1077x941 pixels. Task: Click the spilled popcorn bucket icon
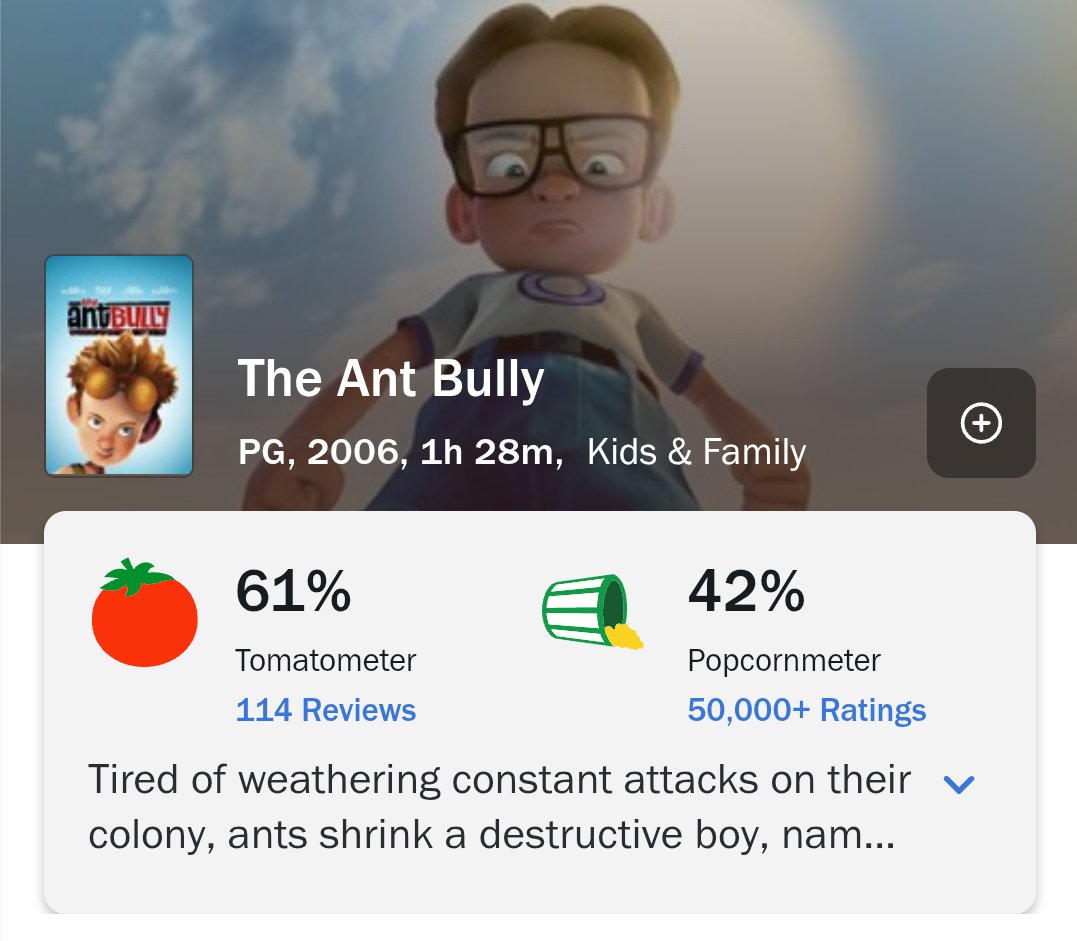[593, 611]
